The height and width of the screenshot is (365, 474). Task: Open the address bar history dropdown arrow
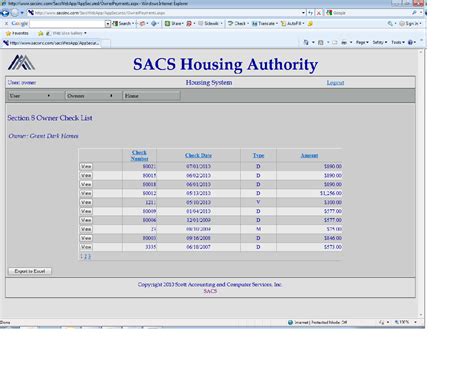(303, 13)
